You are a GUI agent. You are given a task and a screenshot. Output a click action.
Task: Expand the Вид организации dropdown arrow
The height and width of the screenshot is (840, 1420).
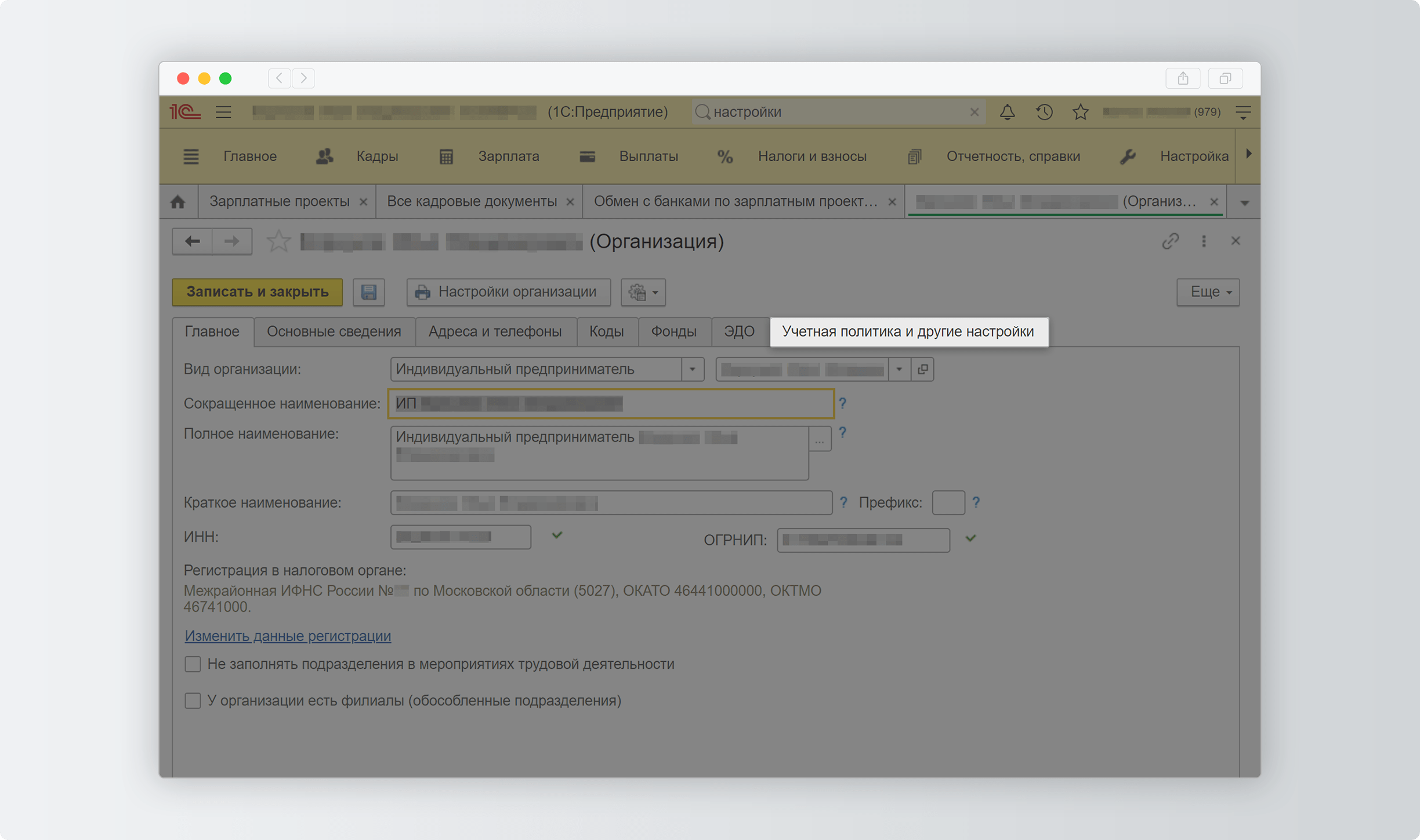(693, 369)
